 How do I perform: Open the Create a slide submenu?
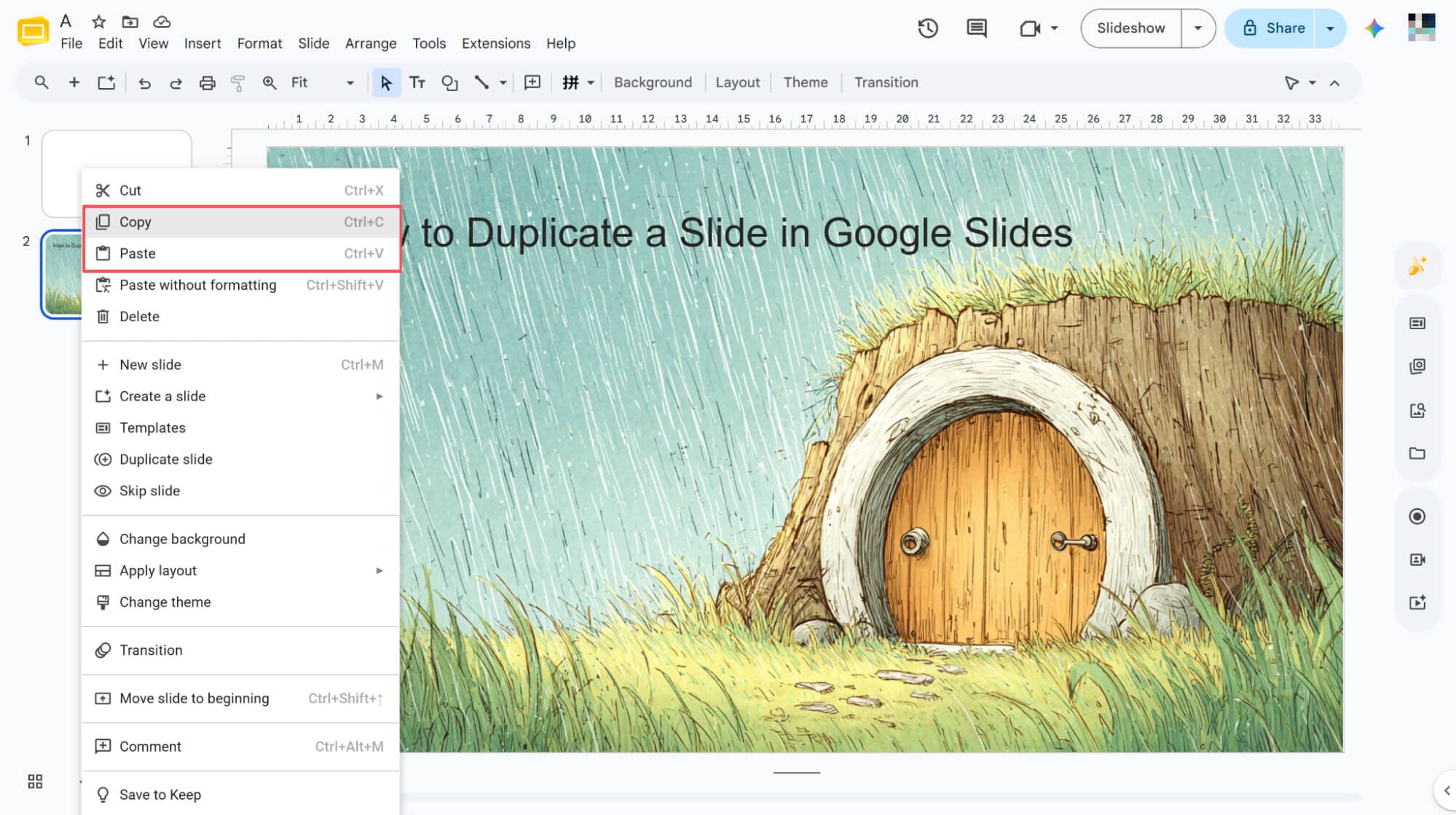coord(240,396)
